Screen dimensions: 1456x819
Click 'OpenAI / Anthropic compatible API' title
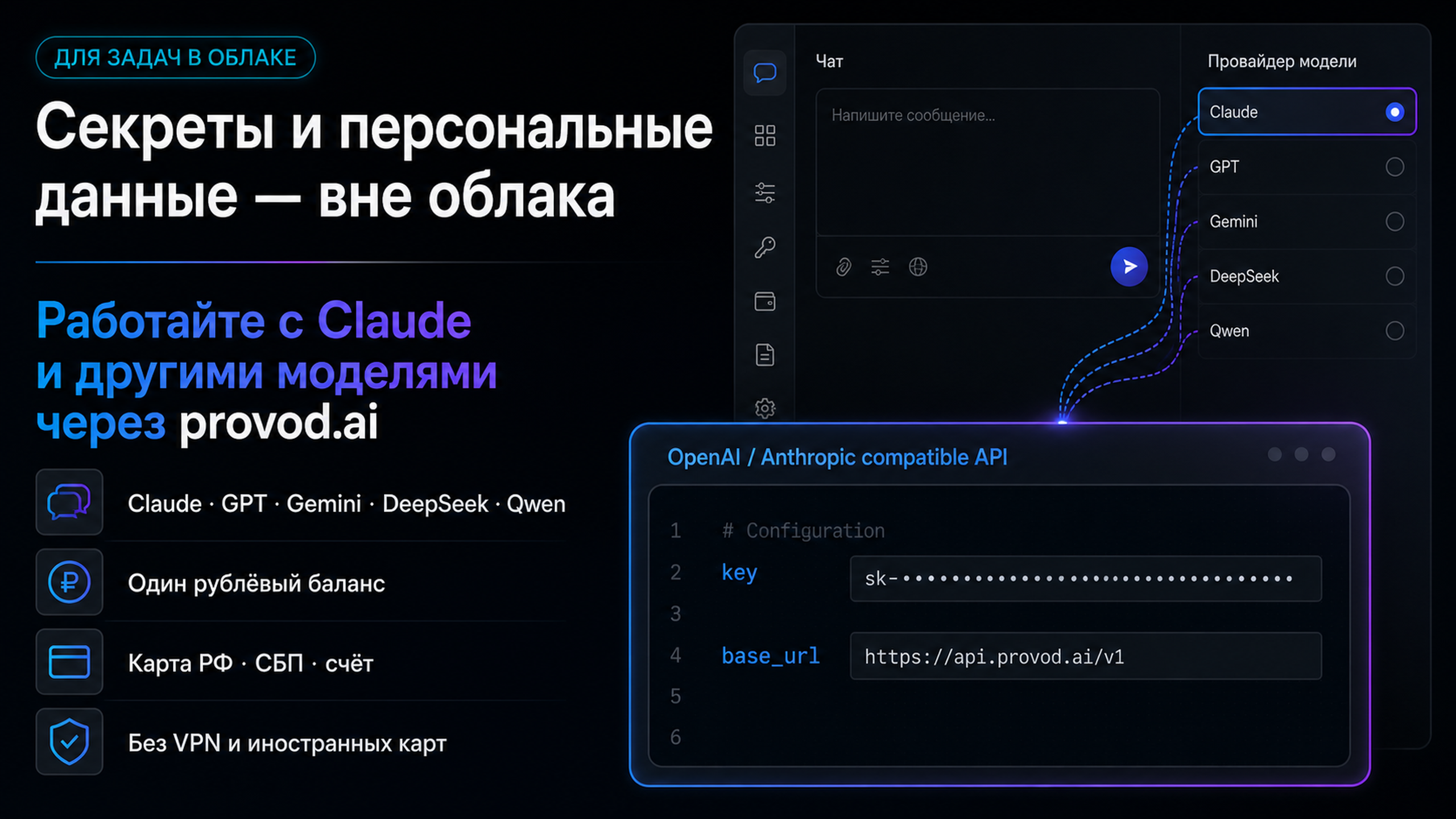837,457
